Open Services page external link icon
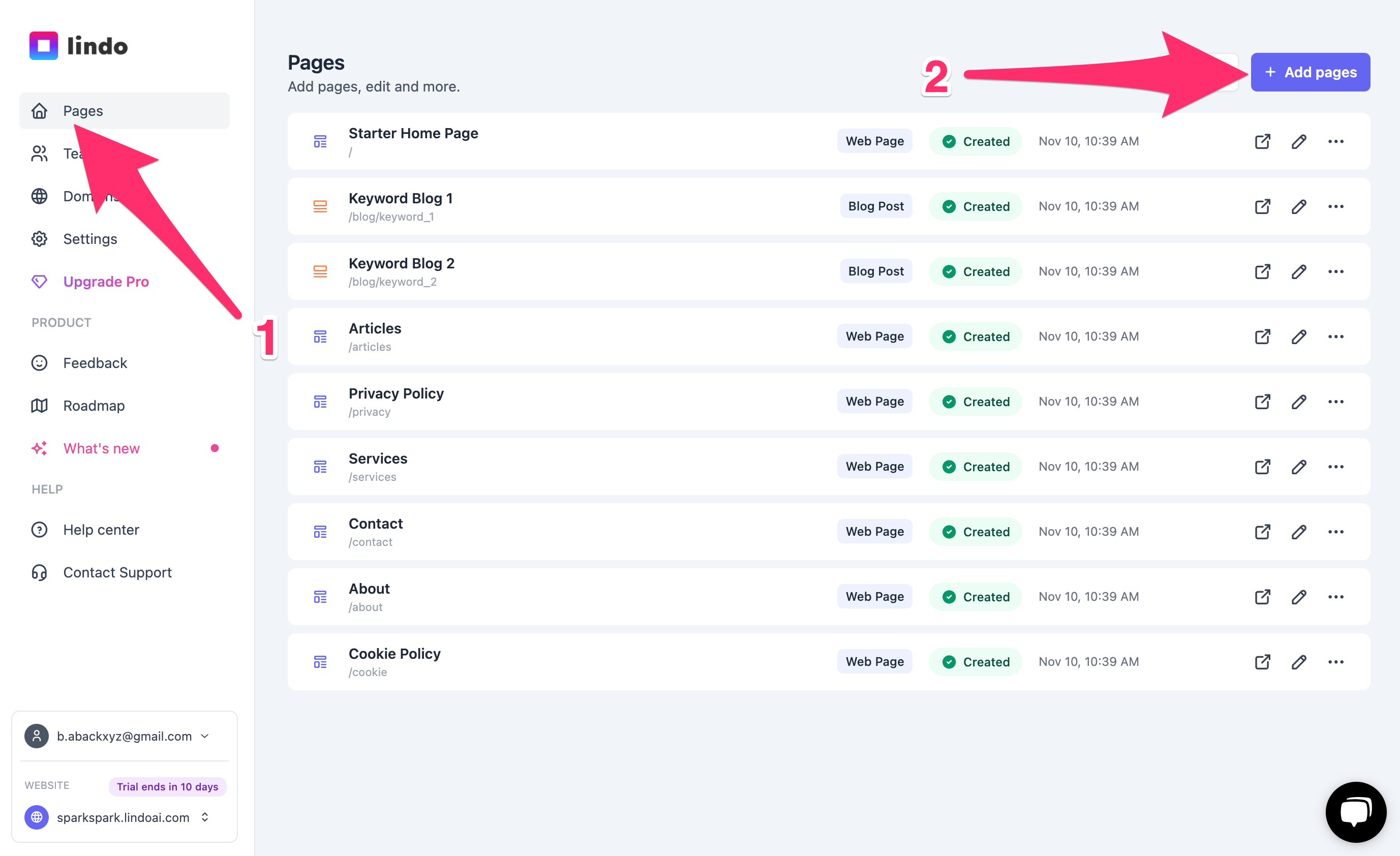The image size is (1400, 856). (x=1263, y=466)
